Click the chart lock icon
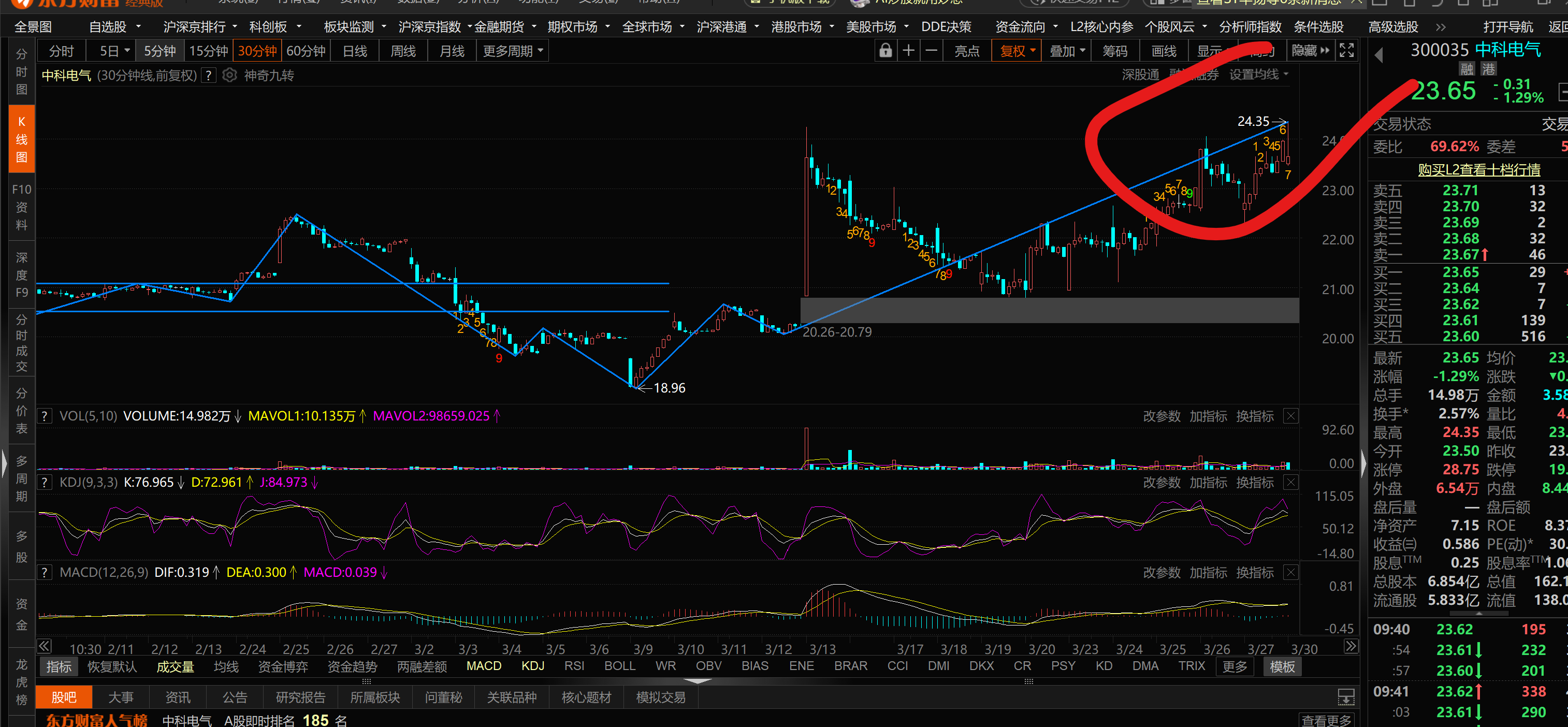 [x=885, y=51]
